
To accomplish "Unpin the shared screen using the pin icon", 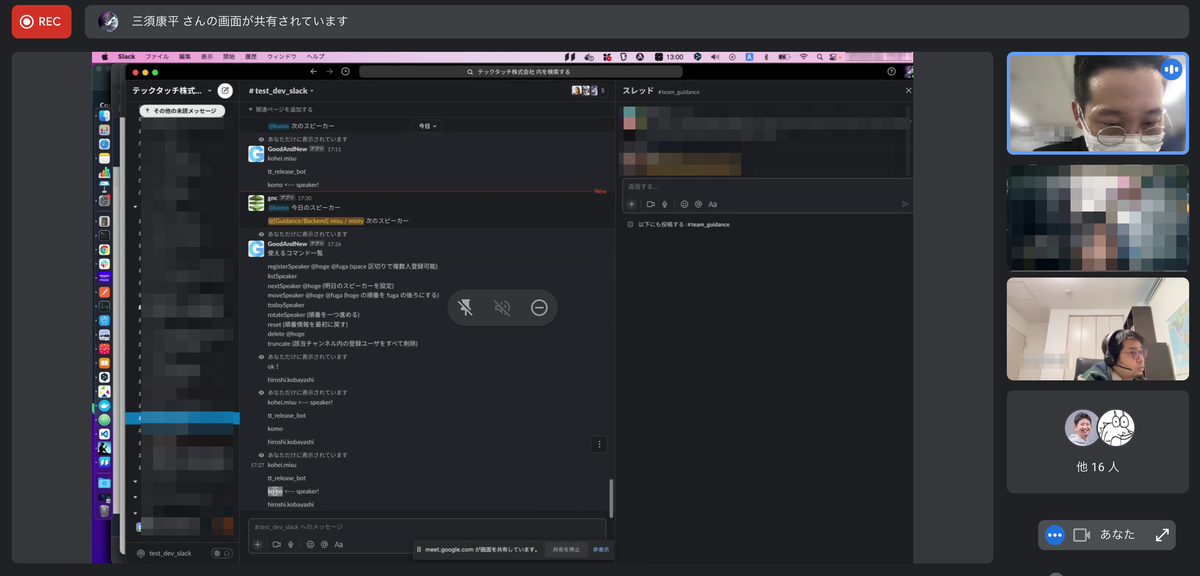I will click(x=465, y=308).
